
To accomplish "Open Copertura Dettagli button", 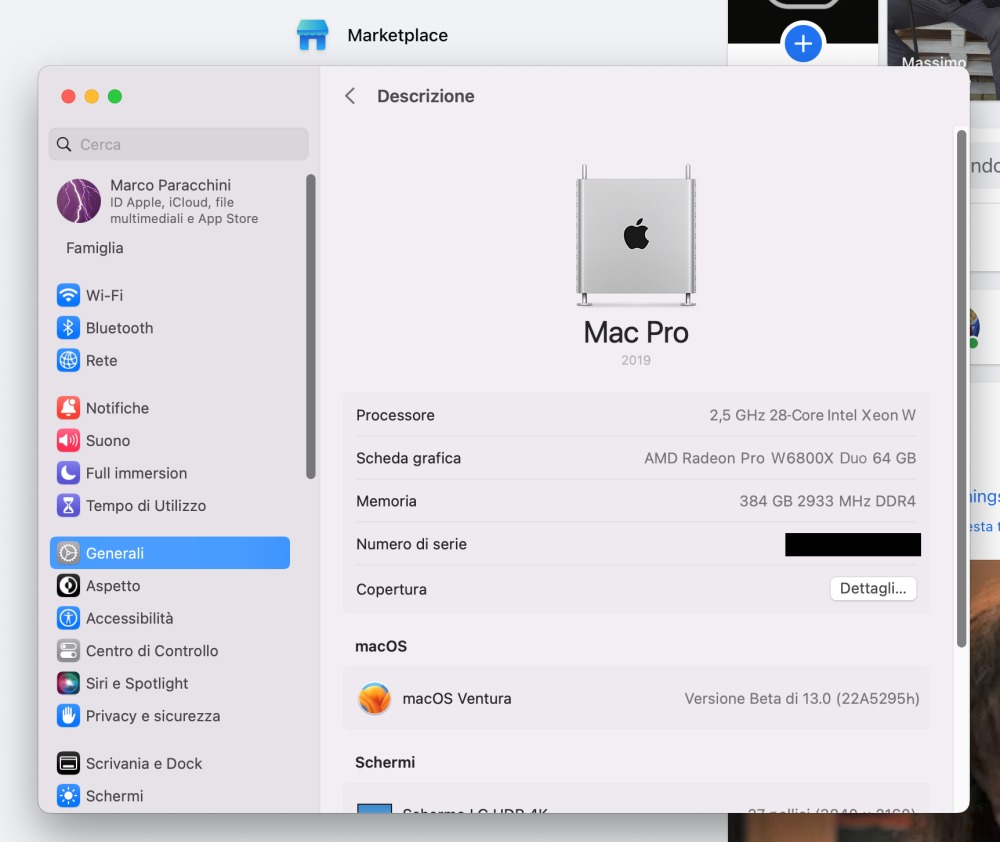I will point(873,588).
